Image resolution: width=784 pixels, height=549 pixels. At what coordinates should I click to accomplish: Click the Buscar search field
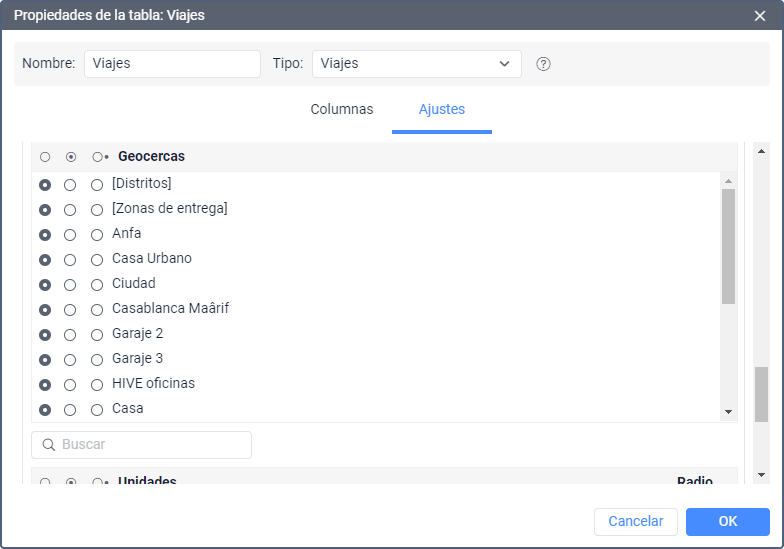point(142,445)
